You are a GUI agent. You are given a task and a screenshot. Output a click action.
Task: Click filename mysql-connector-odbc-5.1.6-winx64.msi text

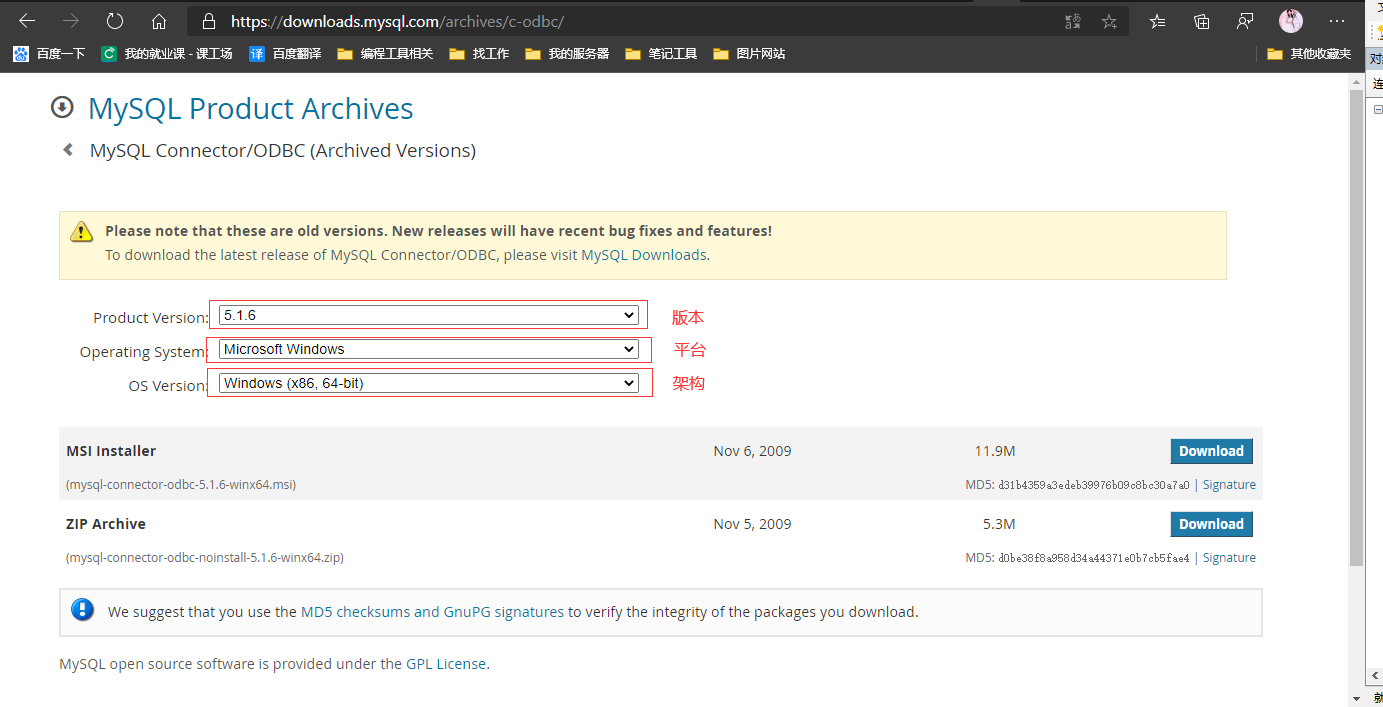pos(181,484)
